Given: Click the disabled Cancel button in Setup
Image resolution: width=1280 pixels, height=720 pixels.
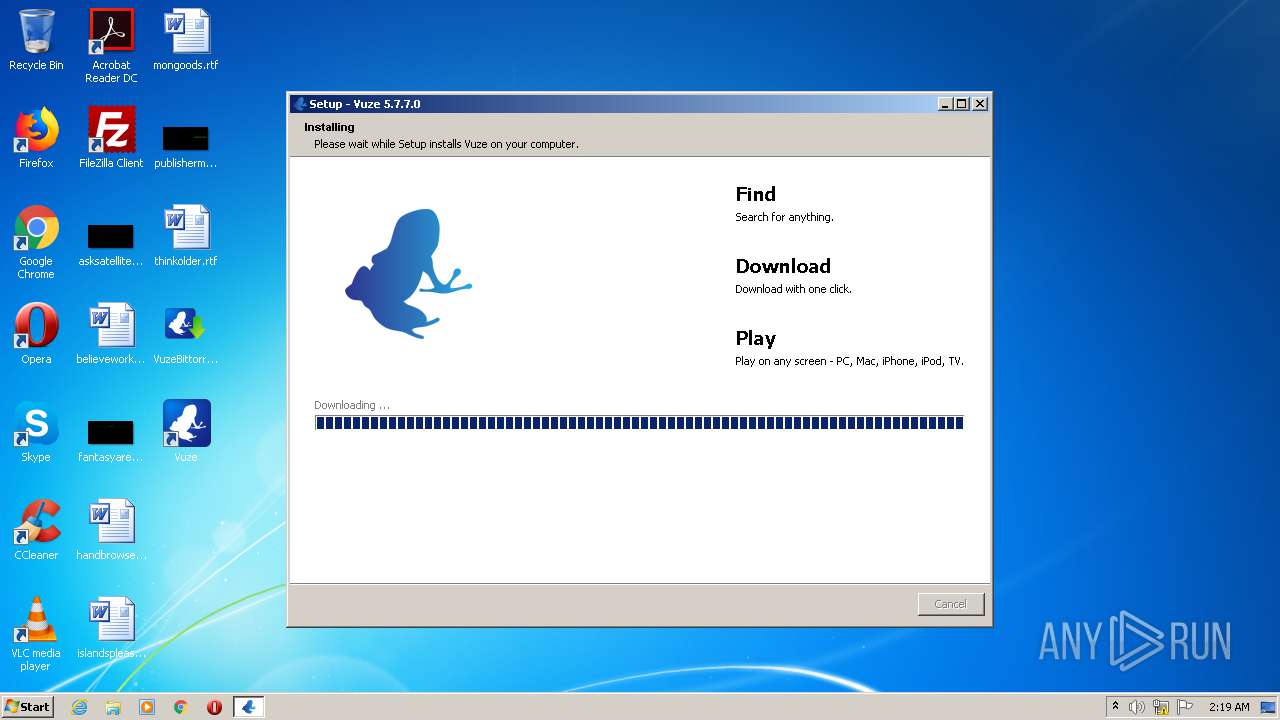Looking at the screenshot, I should pos(951,604).
